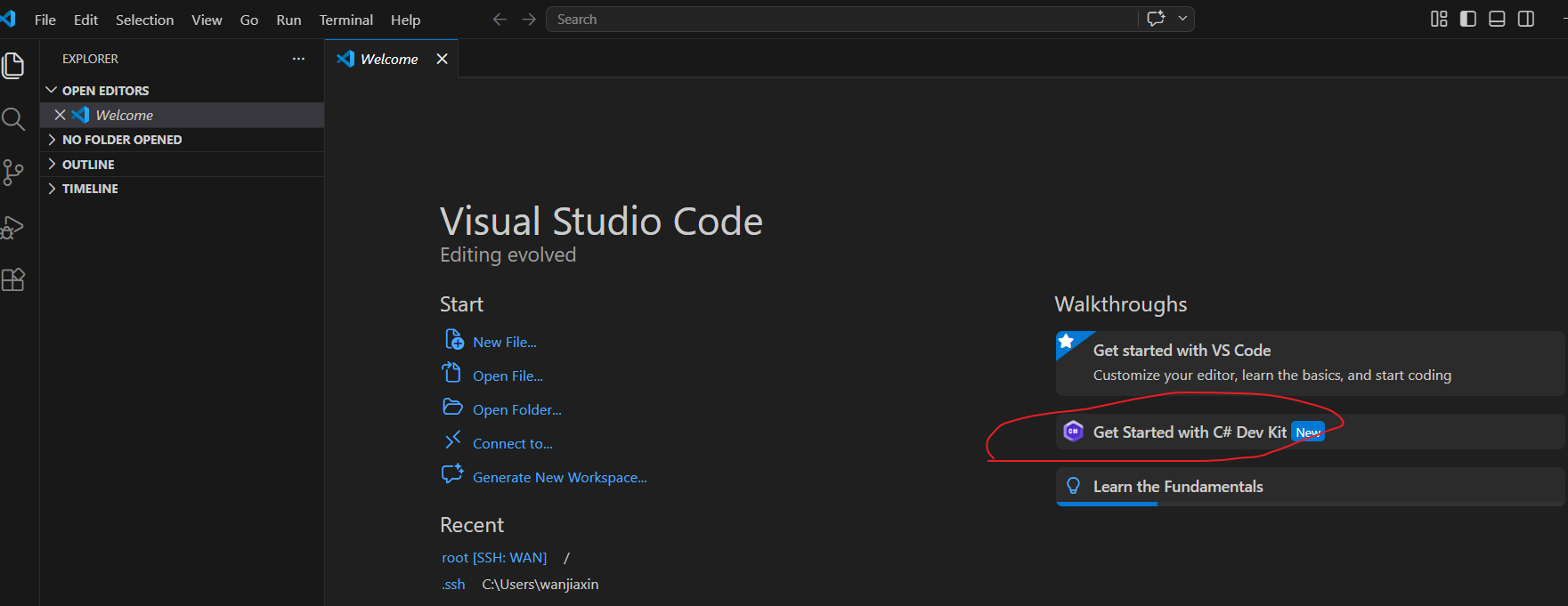1568x606 pixels.
Task: Toggle the secondary side bar
Action: point(1526,19)
